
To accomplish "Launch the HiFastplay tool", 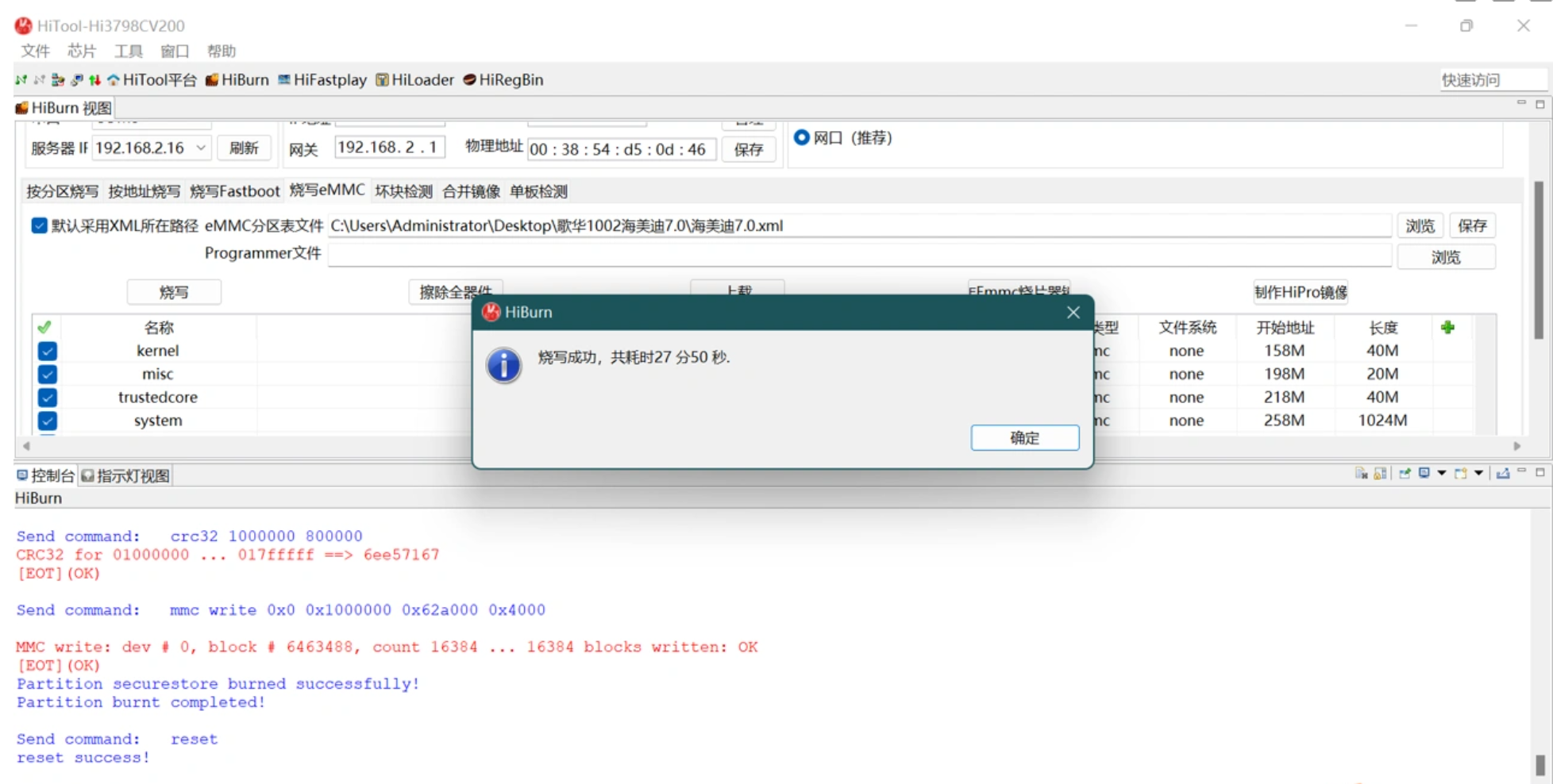I will click(x=322, y=80).
